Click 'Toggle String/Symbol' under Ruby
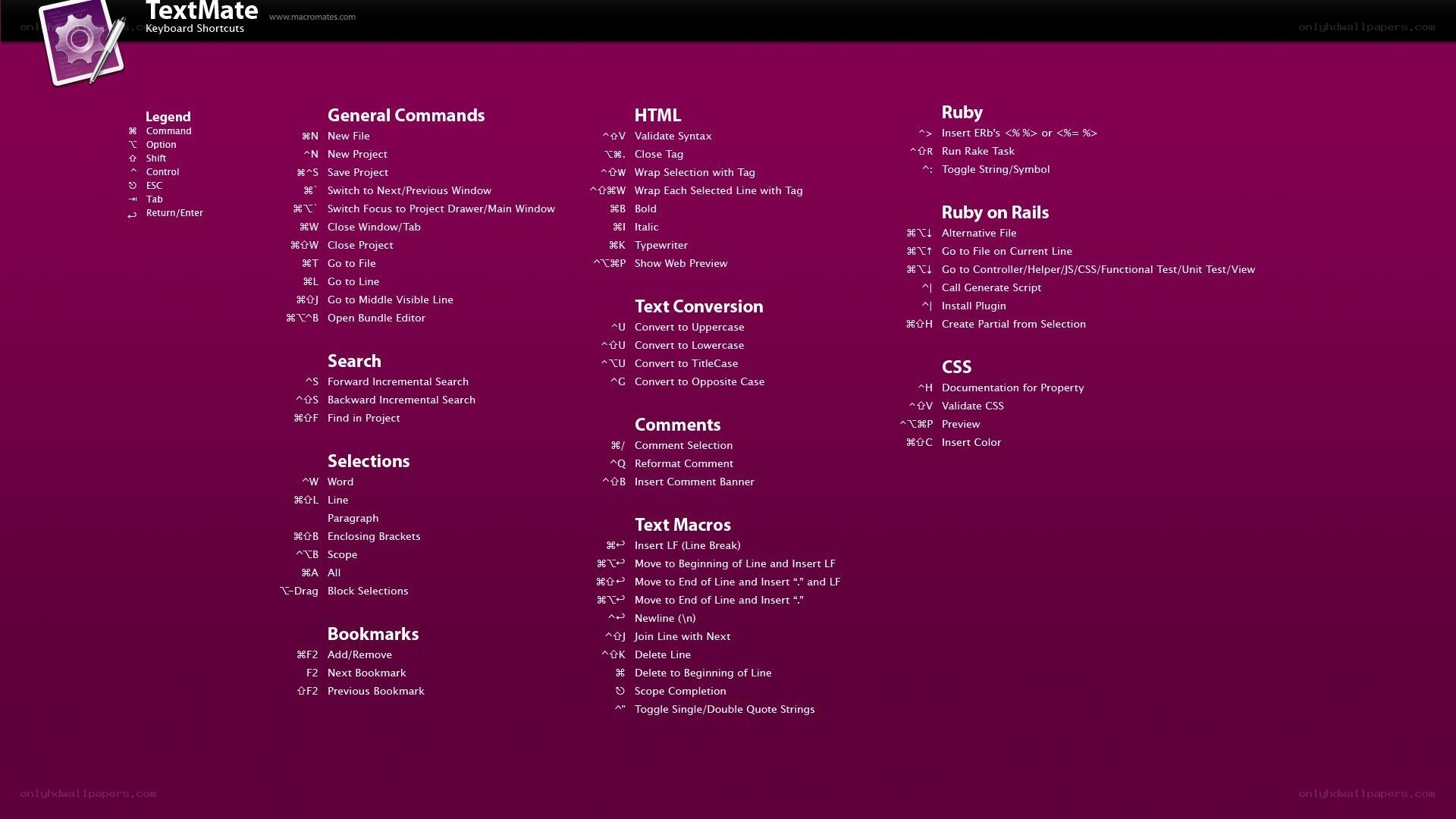Viewport: 1456px width, 819px height. click(x=996, y=170)
